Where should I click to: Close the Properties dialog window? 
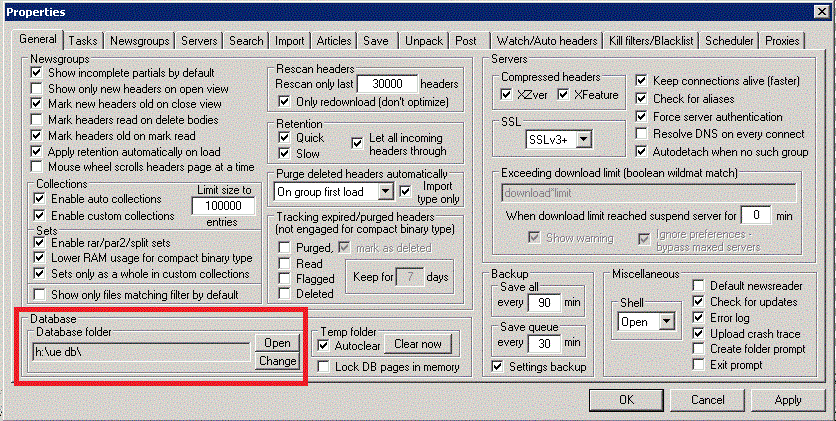pyautogui.click(x=819, y=13)
